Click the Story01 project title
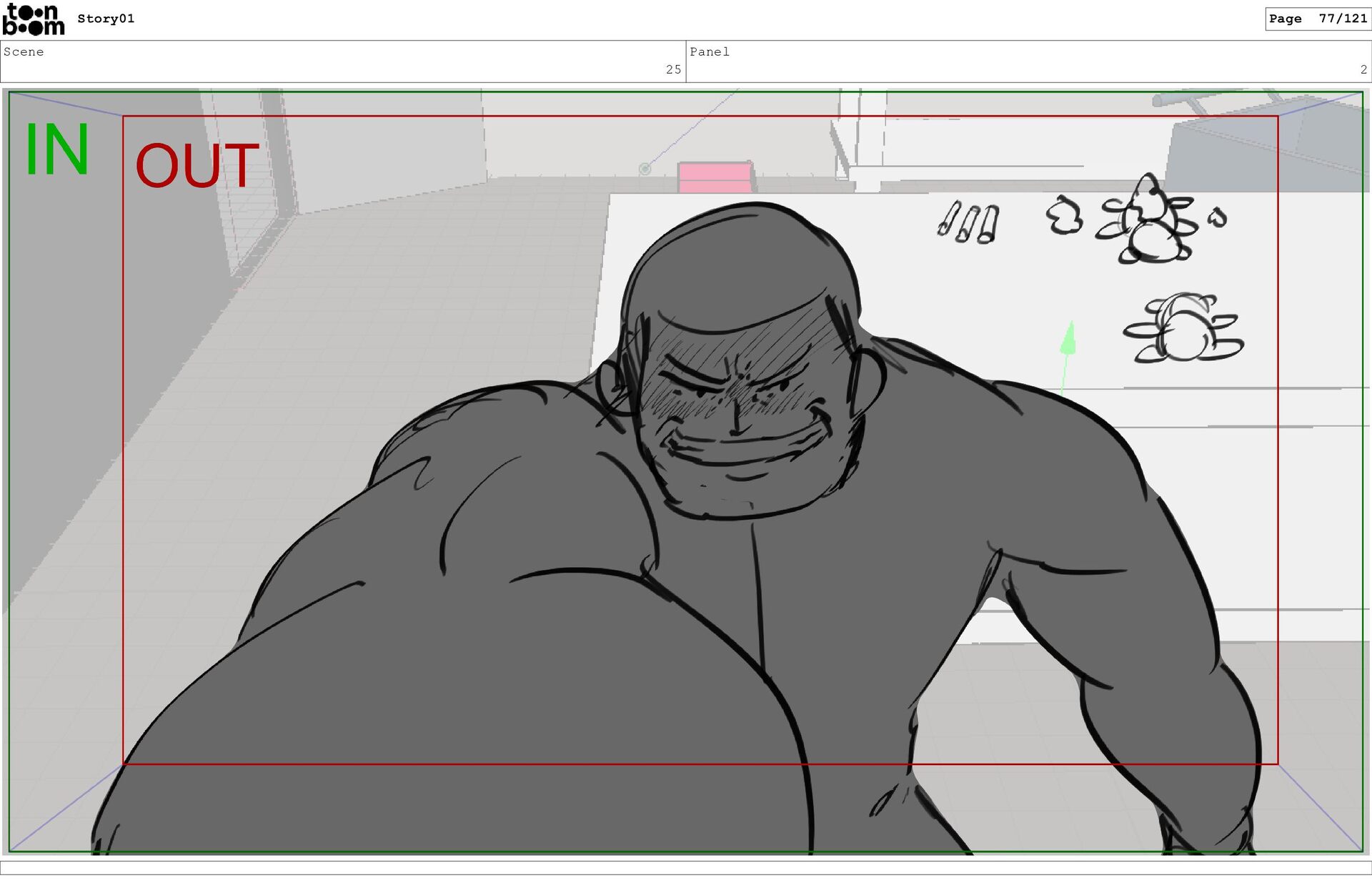Image resolution: width=1372 pixels, height=888 pixels. tap(106, 19)
